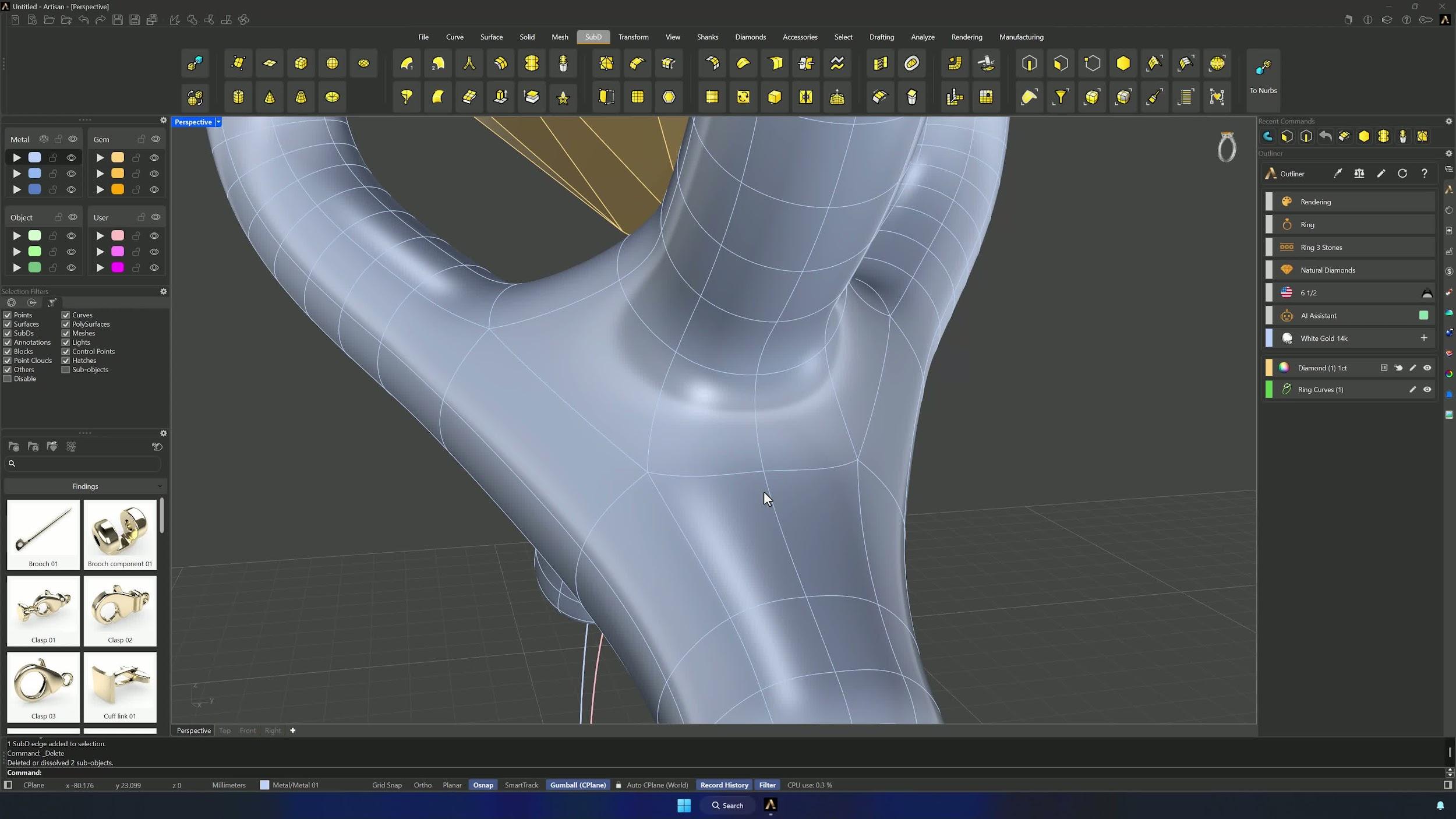Image resolution: width=1456 pixels, height=819 pixels.
Task: Click the ring viewport icon in the viewport corner
Action: 1227,147
